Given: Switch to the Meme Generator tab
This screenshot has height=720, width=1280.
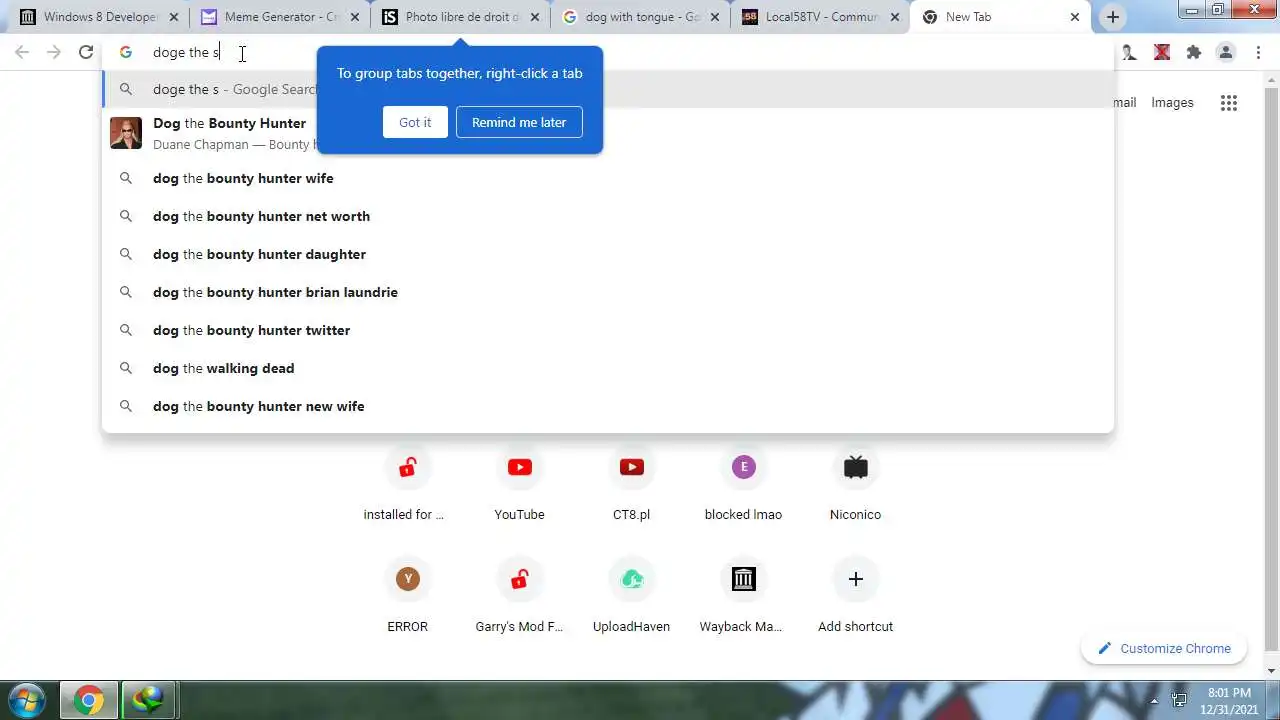Looking at the screenshot, I should (279, 17).
